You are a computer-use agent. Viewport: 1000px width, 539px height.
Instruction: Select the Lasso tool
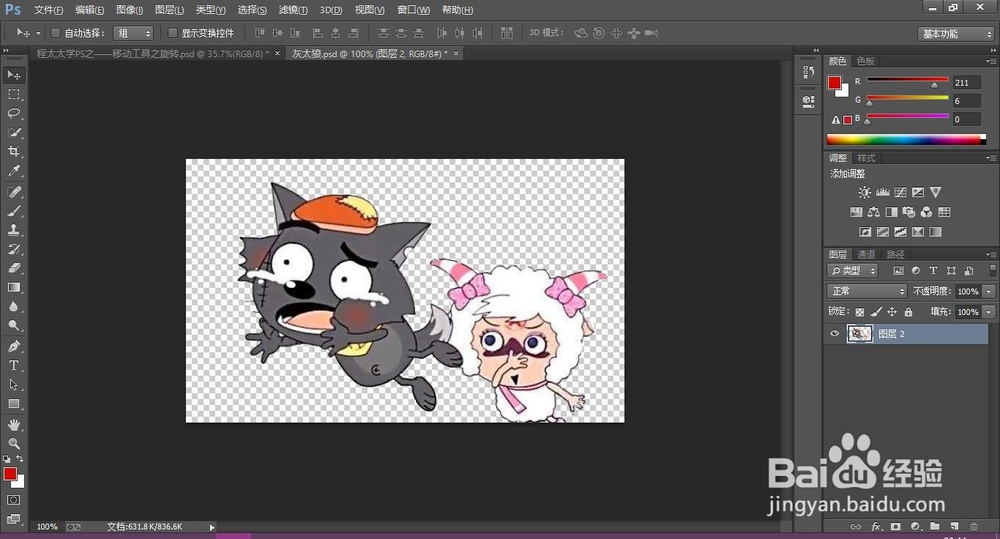pyautogui.click(x=13, y=114)
